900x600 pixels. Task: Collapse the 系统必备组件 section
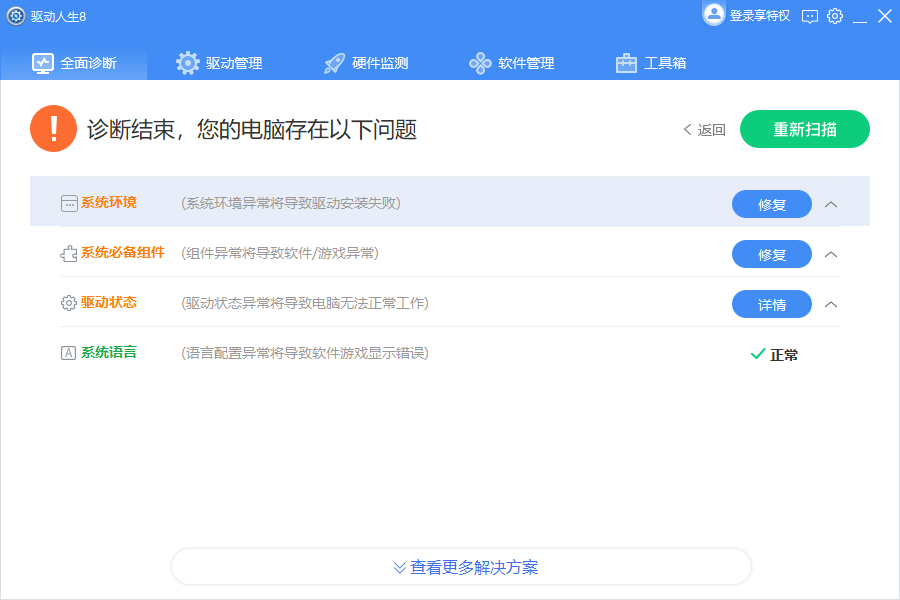(x=831, y=253)
